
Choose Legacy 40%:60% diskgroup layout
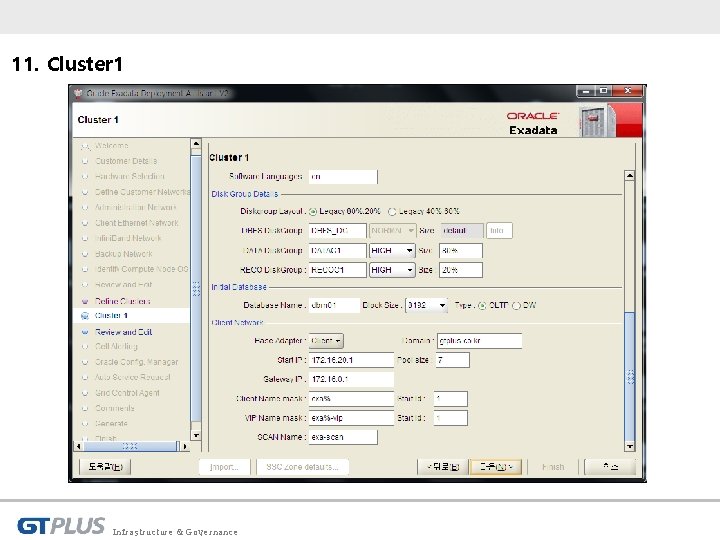click(392, 212)
